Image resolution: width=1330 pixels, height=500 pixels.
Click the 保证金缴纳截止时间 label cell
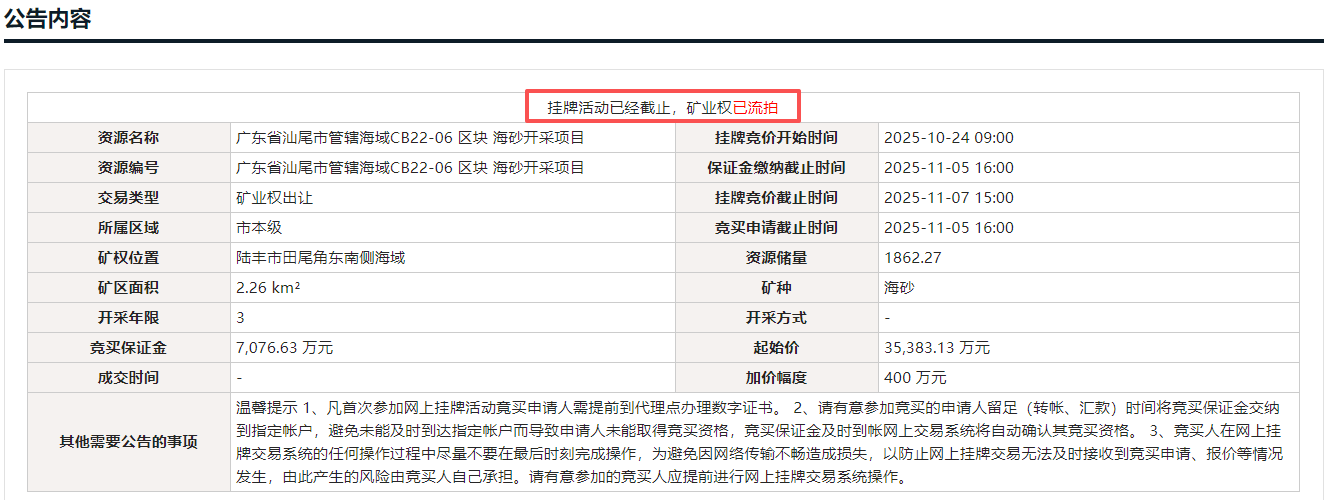pos(776,168)
